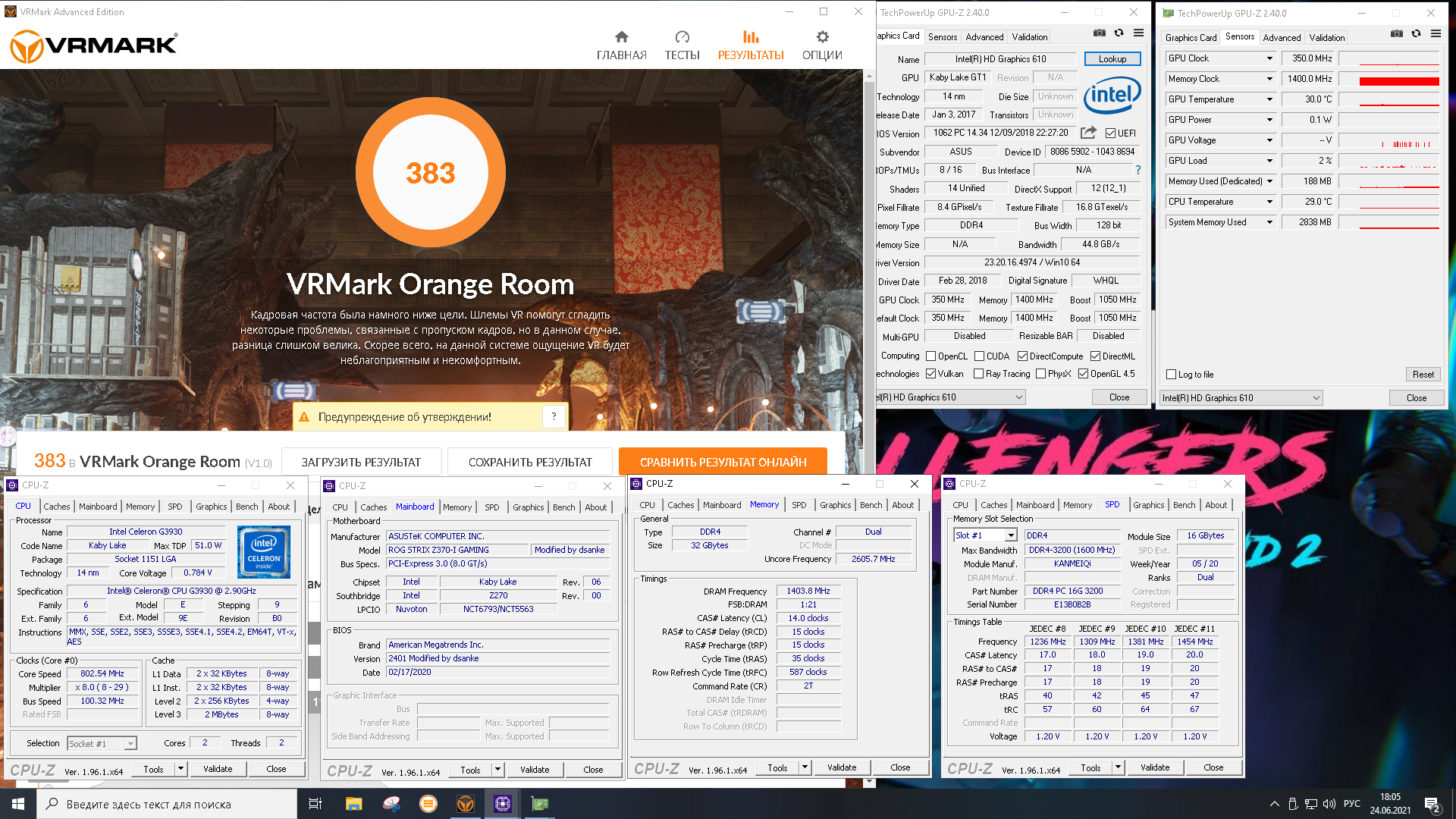Refresh left GPU-Z window

(x=1119, y=33)
